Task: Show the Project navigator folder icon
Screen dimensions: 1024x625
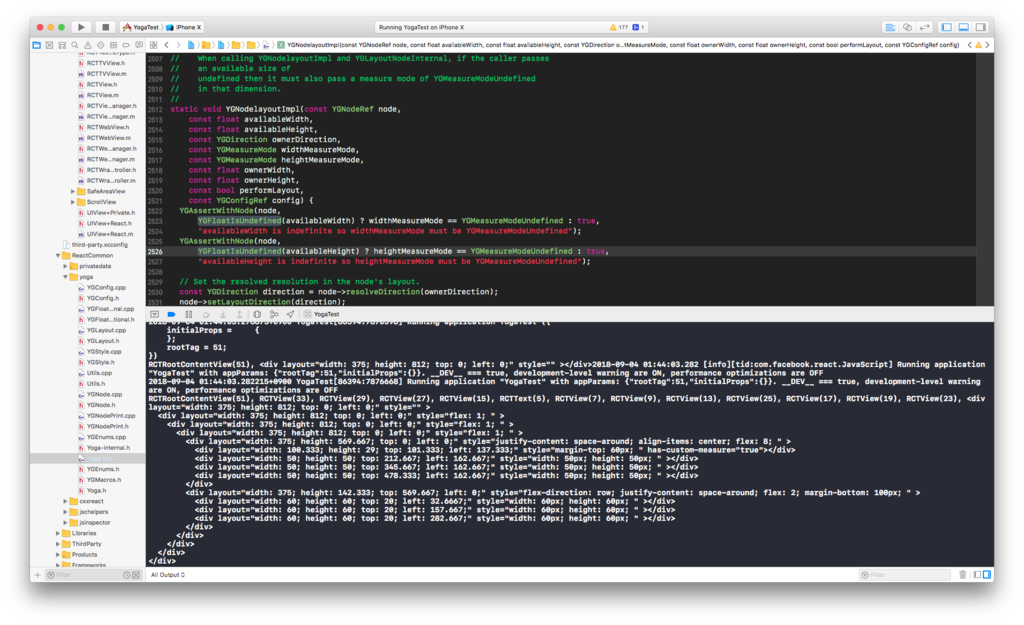Action: click(37, 45)
